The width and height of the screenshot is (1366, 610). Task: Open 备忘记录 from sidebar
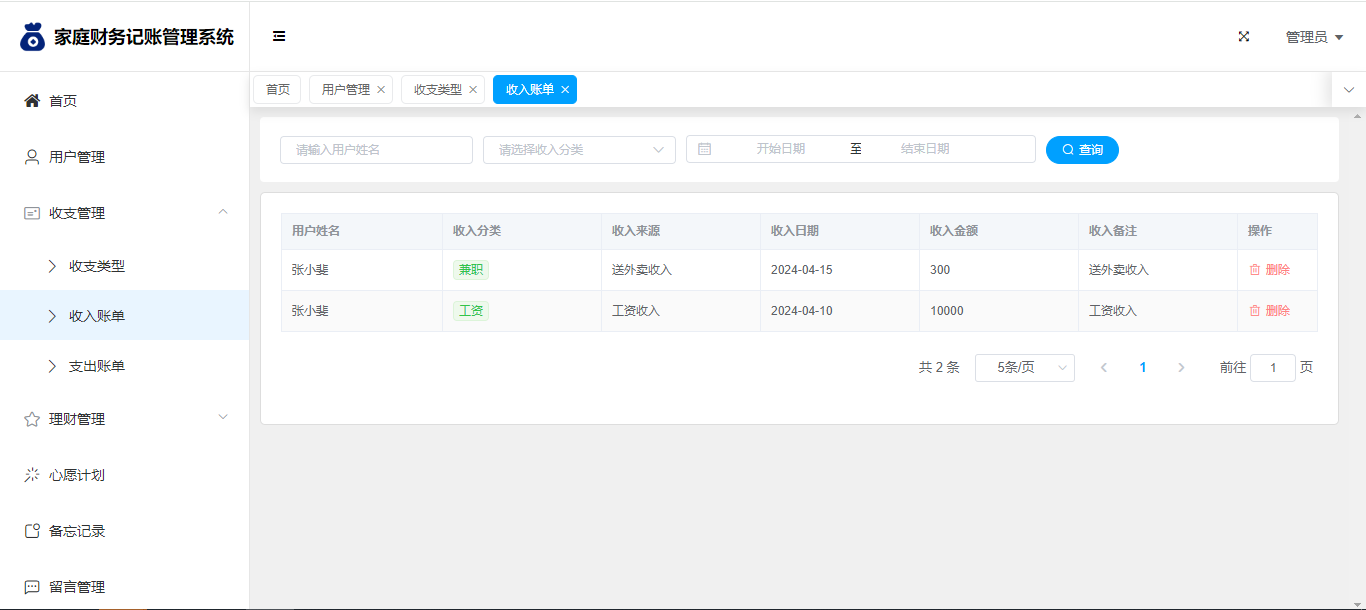pos(77,531)
